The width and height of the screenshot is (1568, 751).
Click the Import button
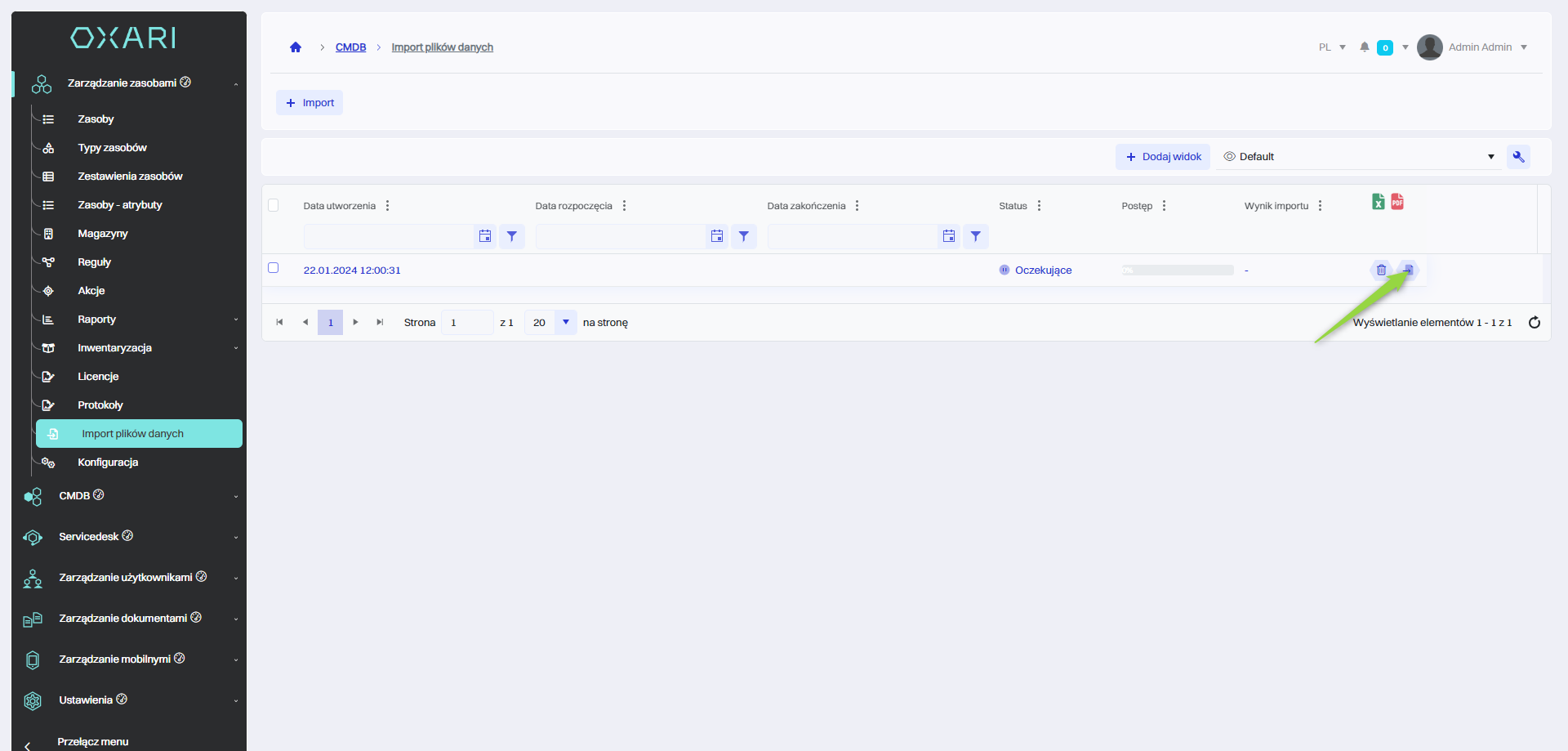click(x=310, y=103)
